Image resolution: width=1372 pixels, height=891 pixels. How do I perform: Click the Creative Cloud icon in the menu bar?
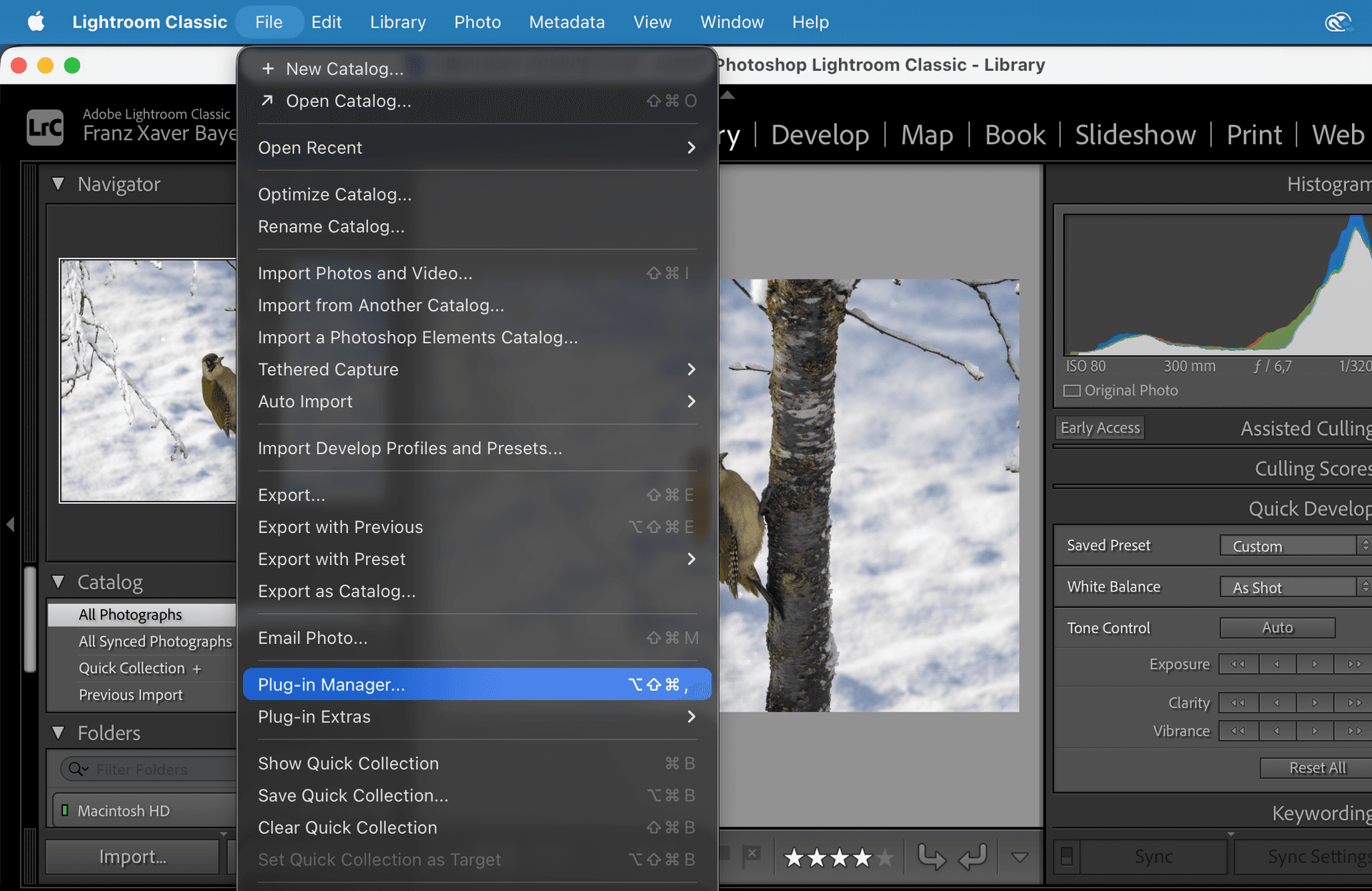(1339, 21)
